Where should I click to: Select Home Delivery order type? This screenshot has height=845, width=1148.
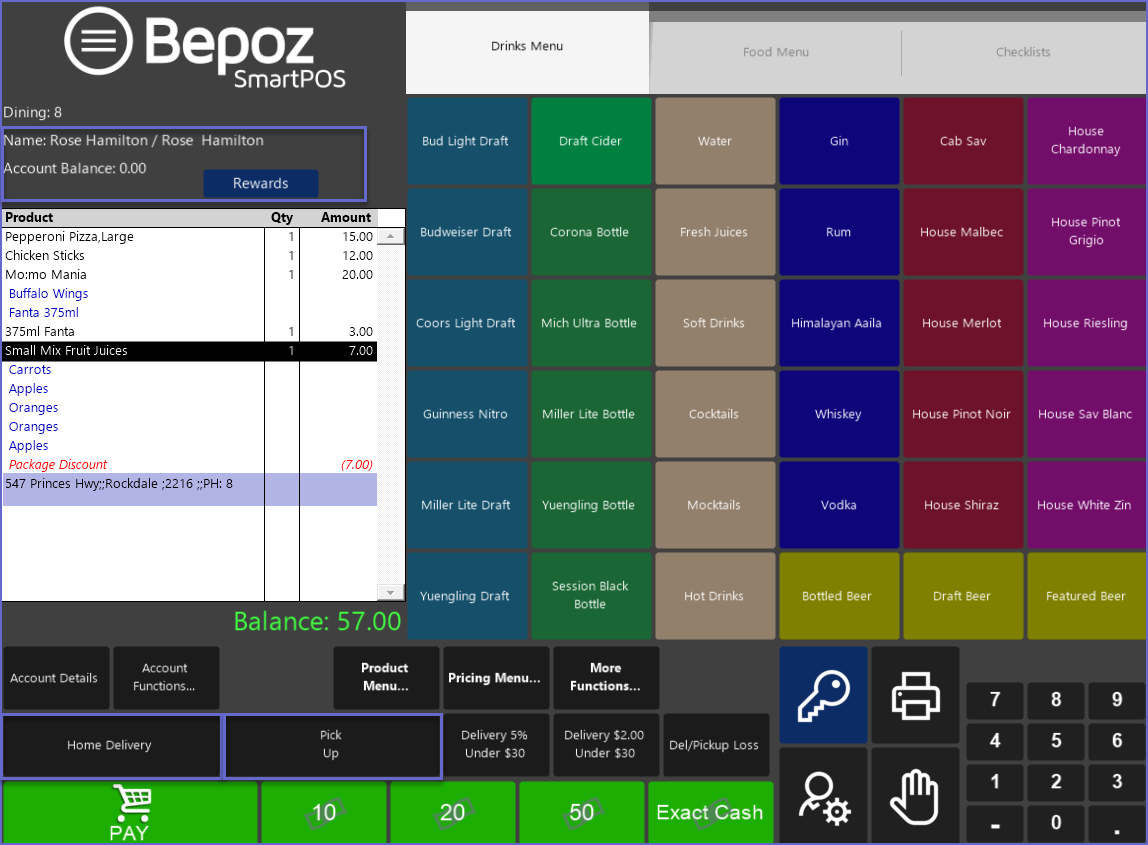[x=111, y=745]
